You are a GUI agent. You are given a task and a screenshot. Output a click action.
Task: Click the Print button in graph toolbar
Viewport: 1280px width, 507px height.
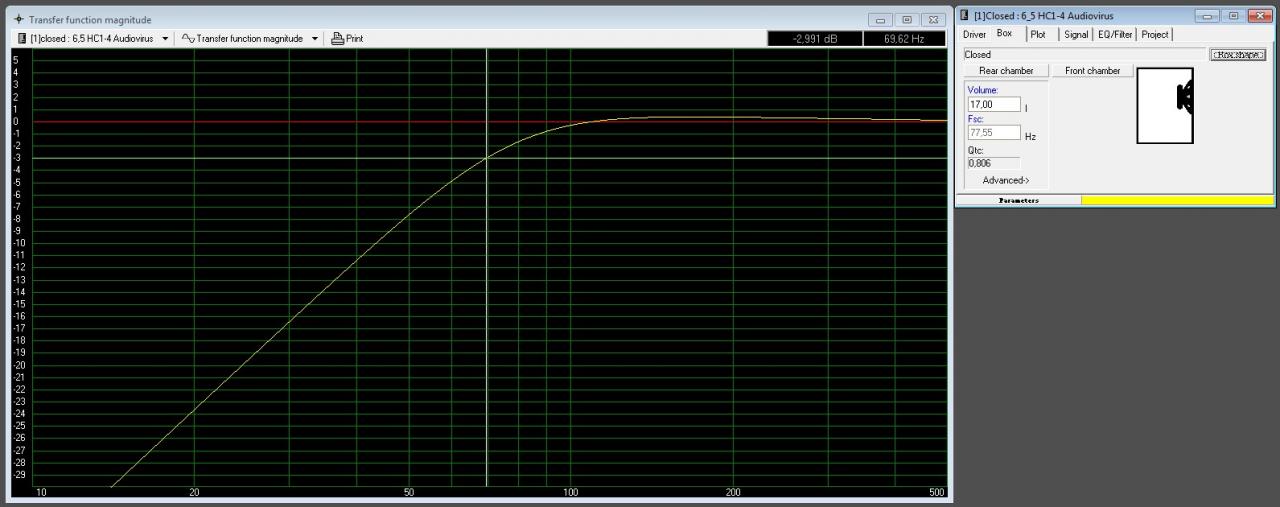[x=346, y=39]
